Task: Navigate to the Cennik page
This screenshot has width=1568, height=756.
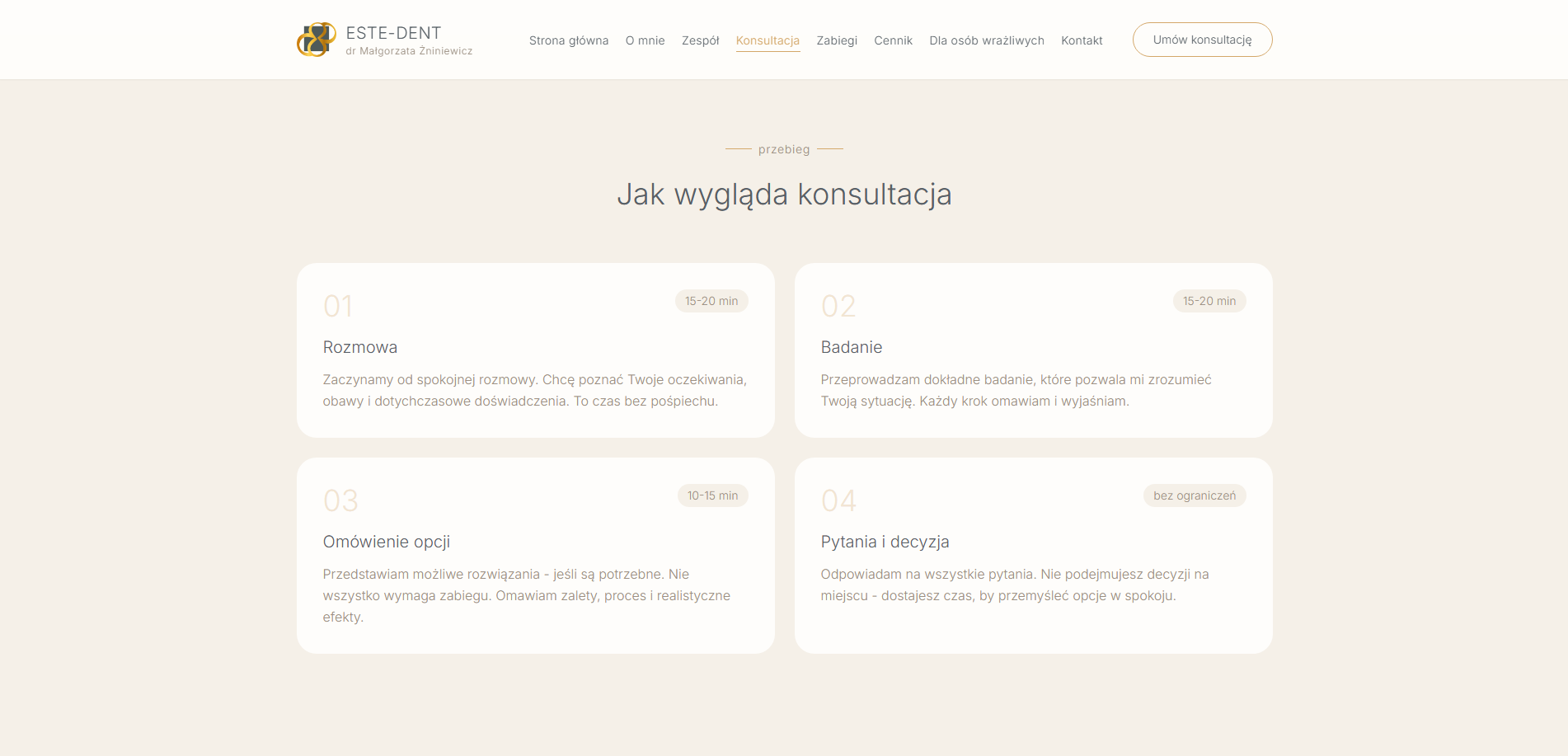Action: point(894,40)
